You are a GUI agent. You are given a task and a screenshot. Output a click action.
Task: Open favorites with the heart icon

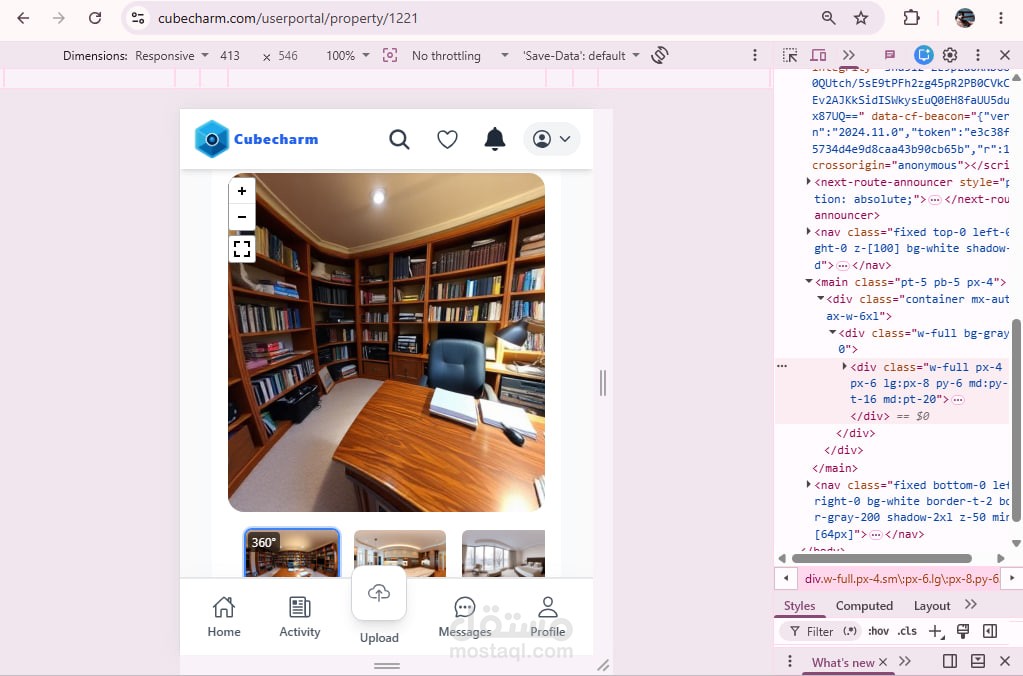click(x=447, y=139)
